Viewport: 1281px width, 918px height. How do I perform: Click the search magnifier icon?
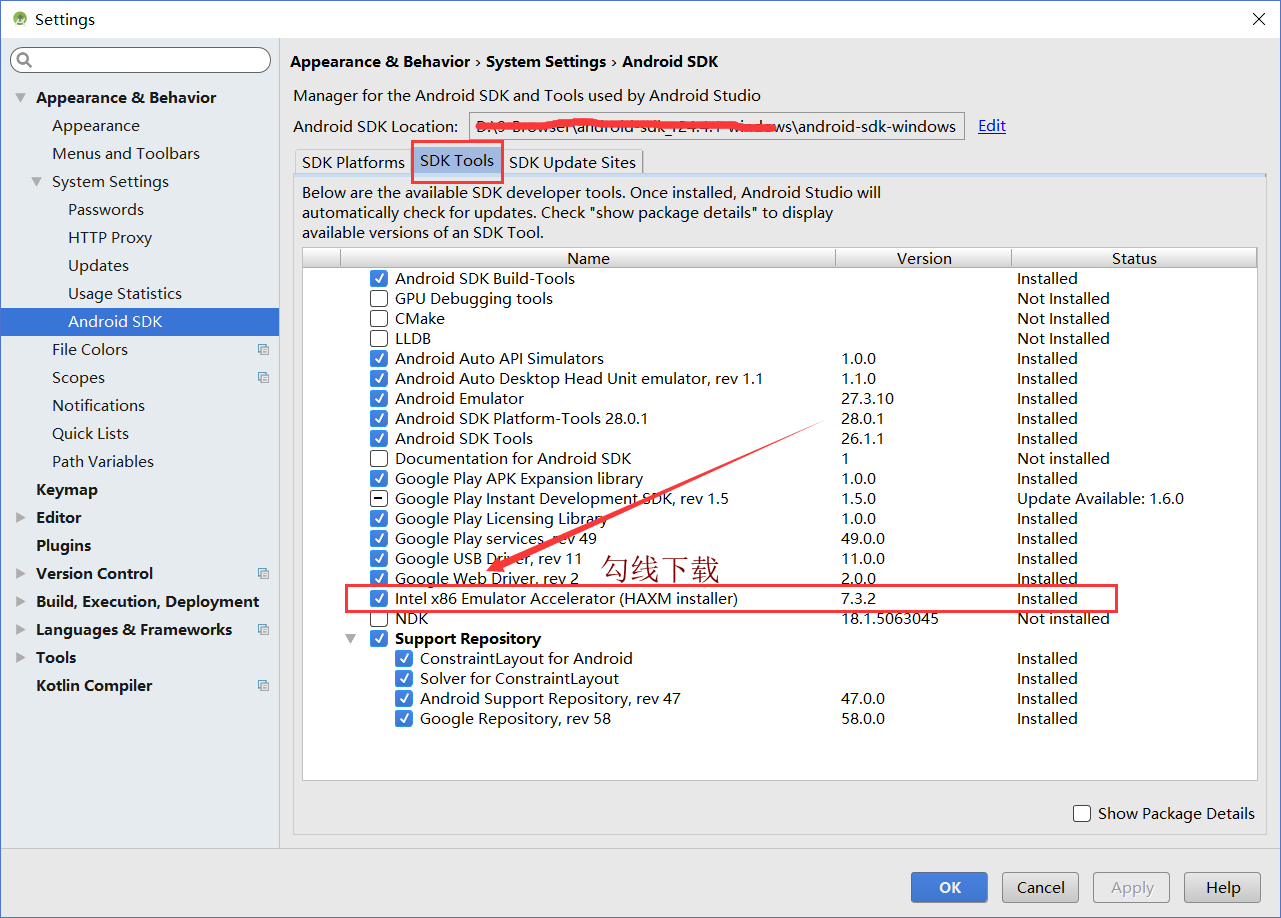(24, 61)
